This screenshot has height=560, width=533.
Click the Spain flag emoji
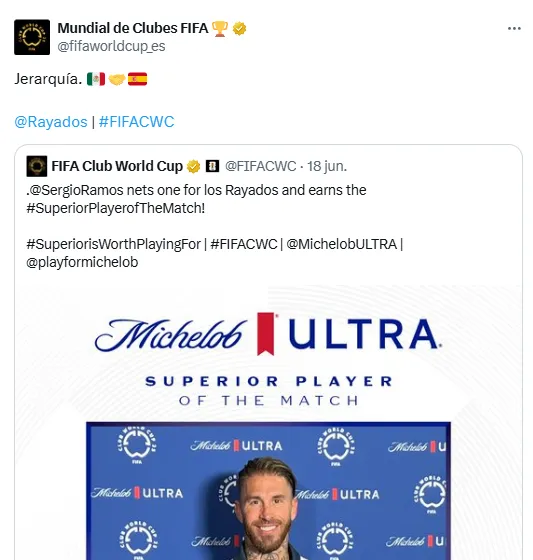tap(138, 79)
